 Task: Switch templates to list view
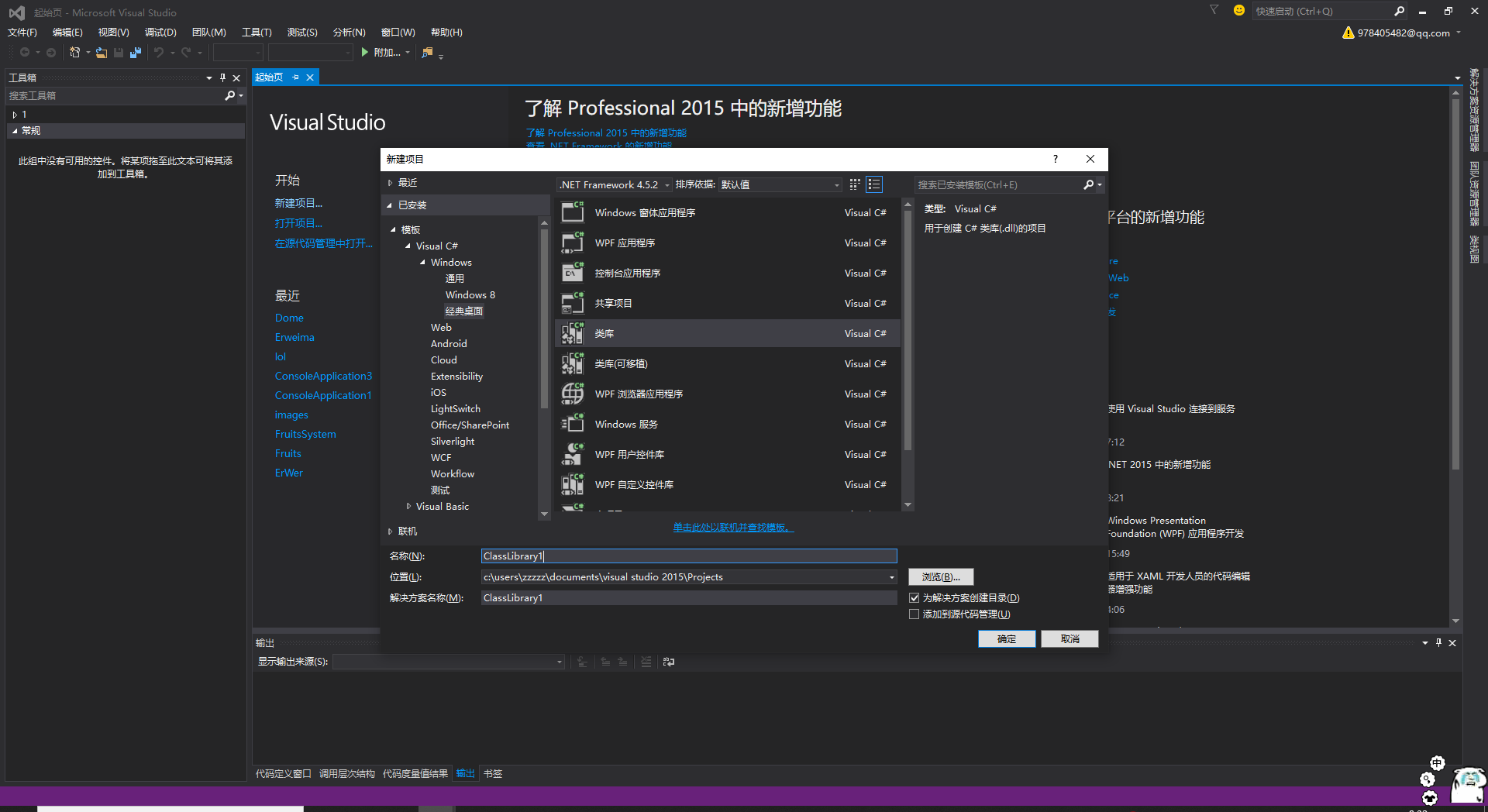874,184
